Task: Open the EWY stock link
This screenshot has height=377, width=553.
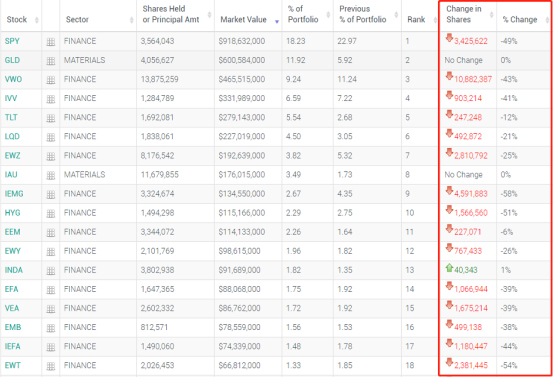Action: click(x=13, y=250)
